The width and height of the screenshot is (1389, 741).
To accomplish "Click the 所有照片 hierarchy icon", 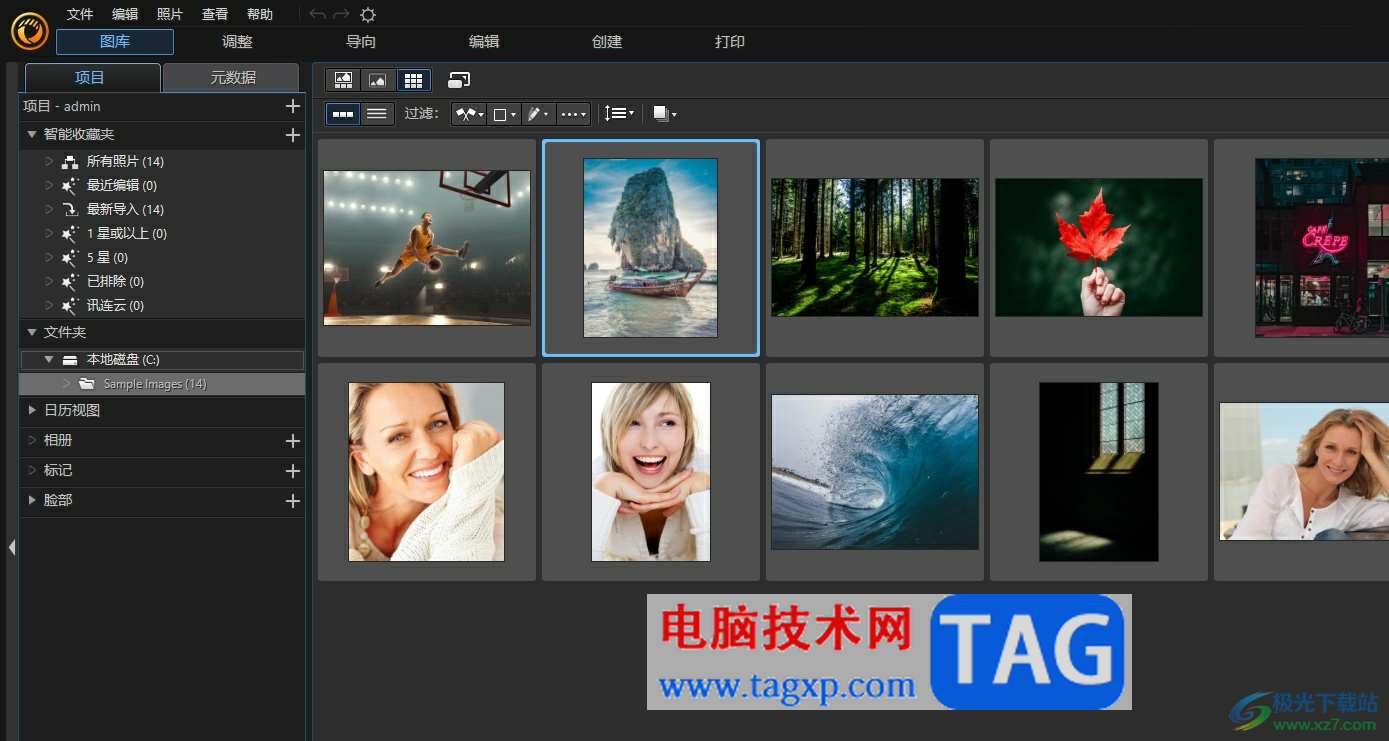I will click(x=70, y=161).
